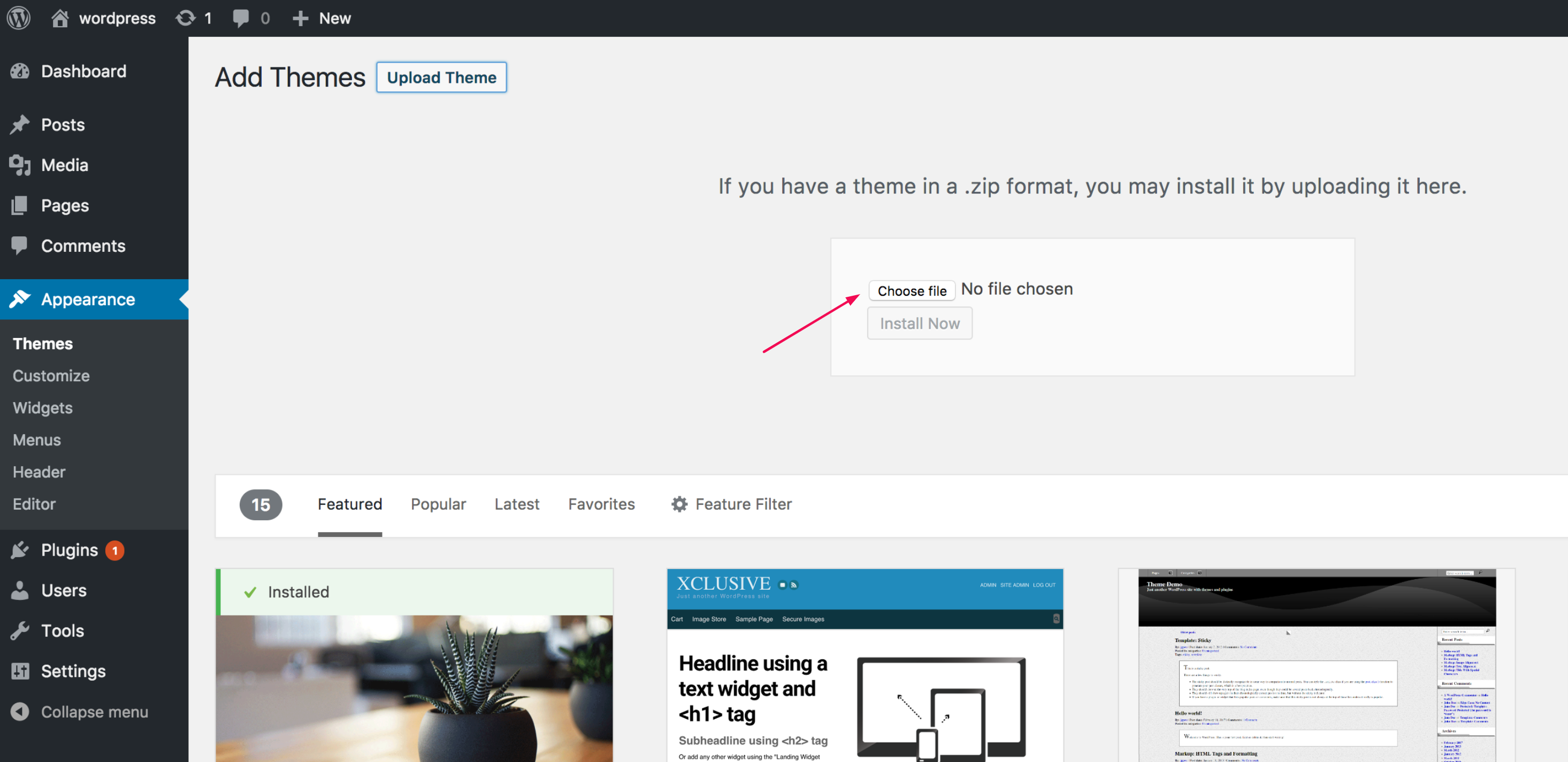Open the Posts menu
The height and width of the screenshot is (762, 1568).
63,125
